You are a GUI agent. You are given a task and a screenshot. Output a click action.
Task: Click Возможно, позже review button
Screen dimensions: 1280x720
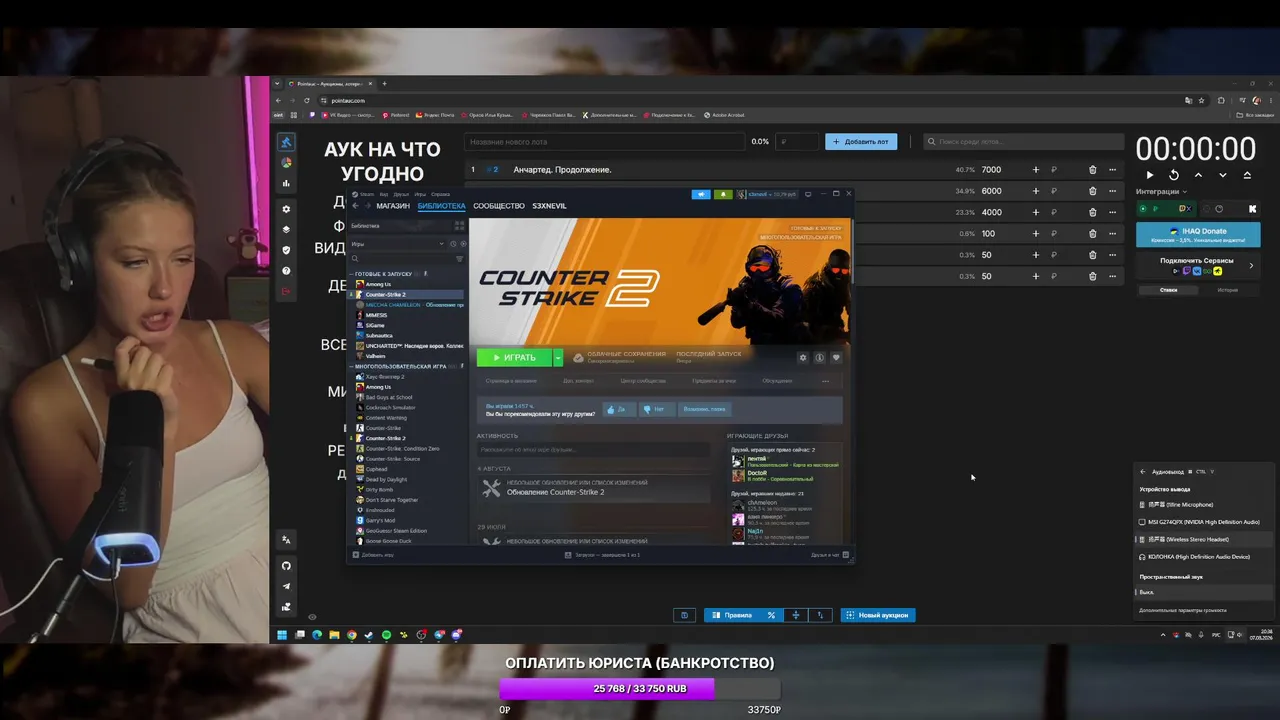(704, 409)
